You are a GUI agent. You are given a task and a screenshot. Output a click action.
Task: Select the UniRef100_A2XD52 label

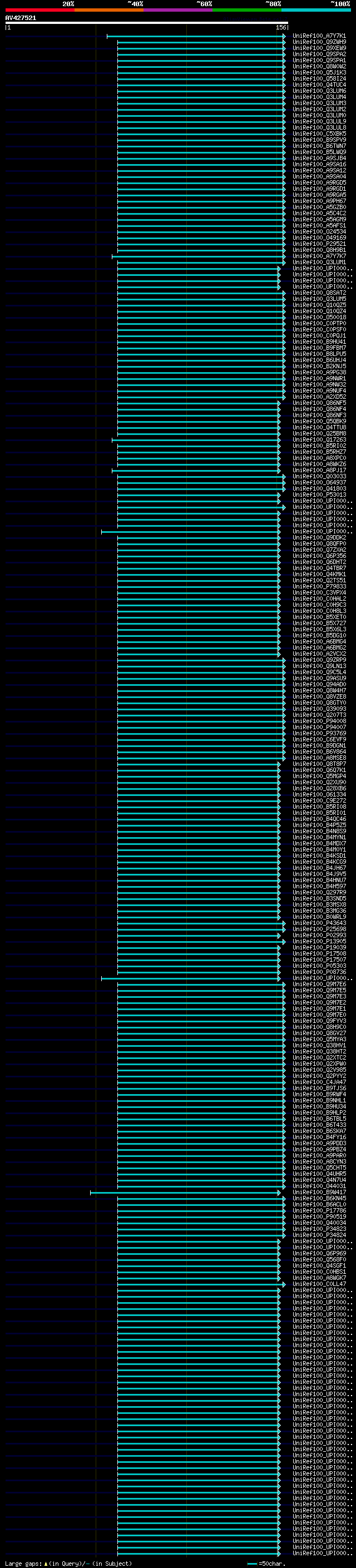[319, 397]
